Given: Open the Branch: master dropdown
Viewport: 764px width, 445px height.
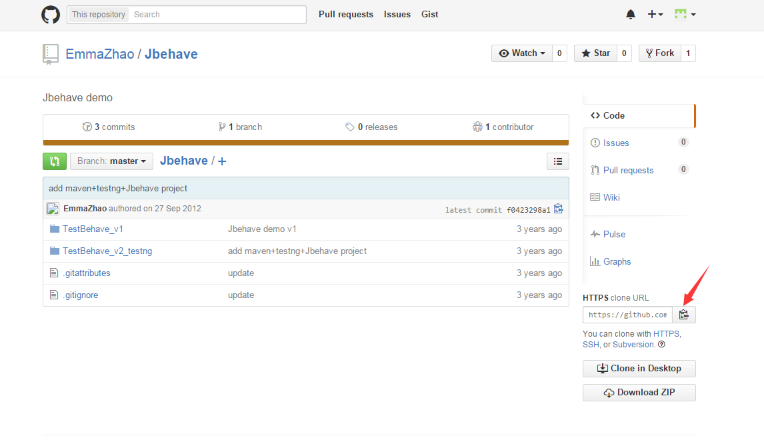Looking at the screenshot, I should coord(112,161).
